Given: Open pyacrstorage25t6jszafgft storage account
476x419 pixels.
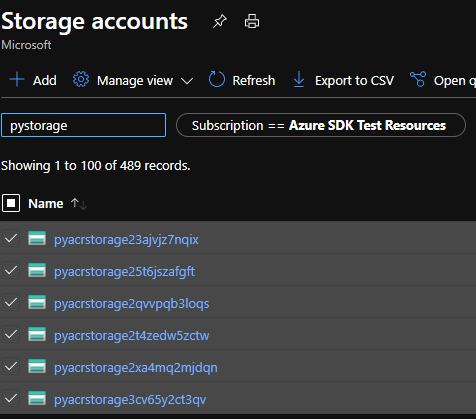Looking at the screenshot, I should click(124, 272).
